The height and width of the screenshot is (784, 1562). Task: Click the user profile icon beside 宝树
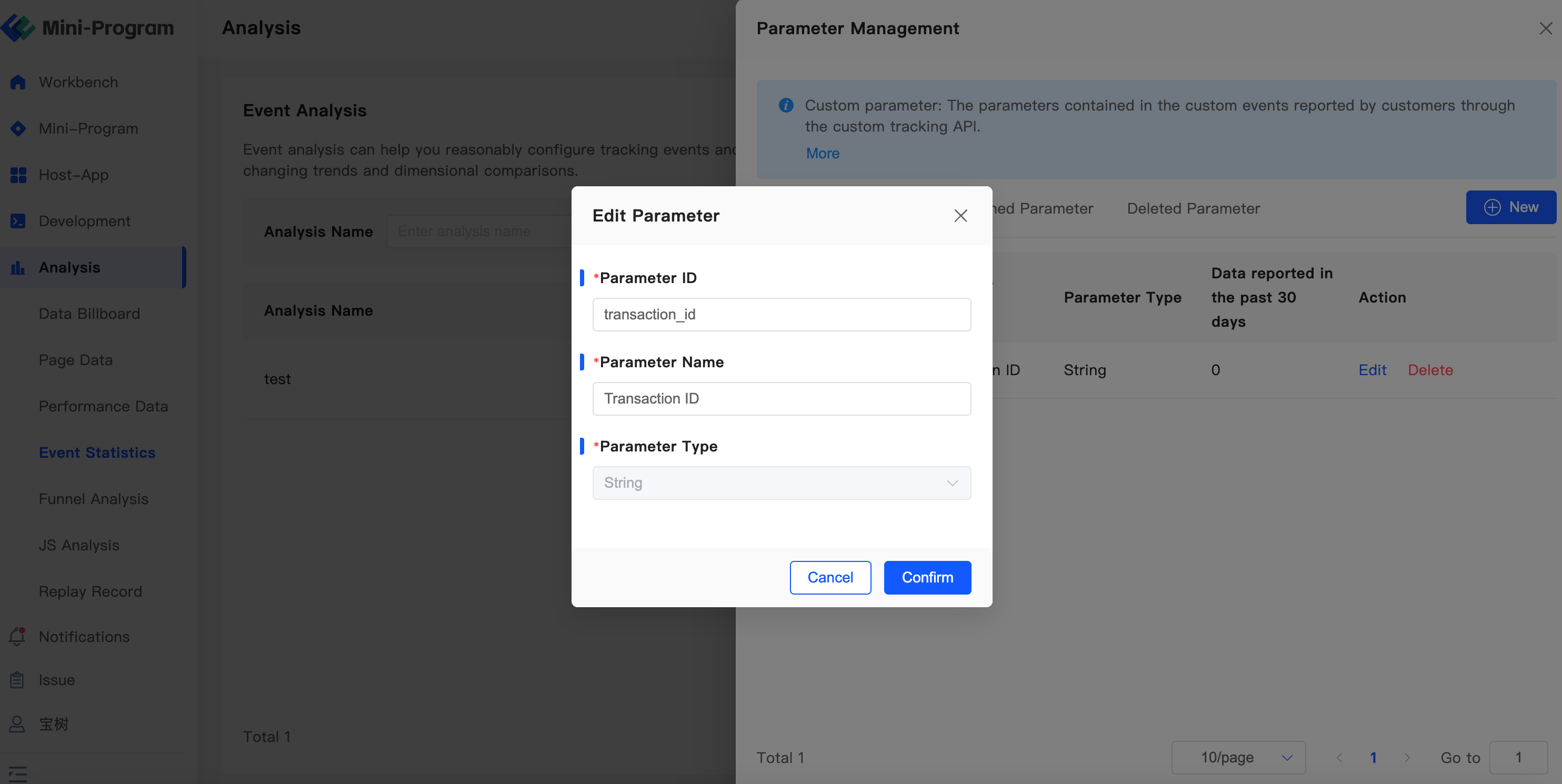(x=17, y=724)
